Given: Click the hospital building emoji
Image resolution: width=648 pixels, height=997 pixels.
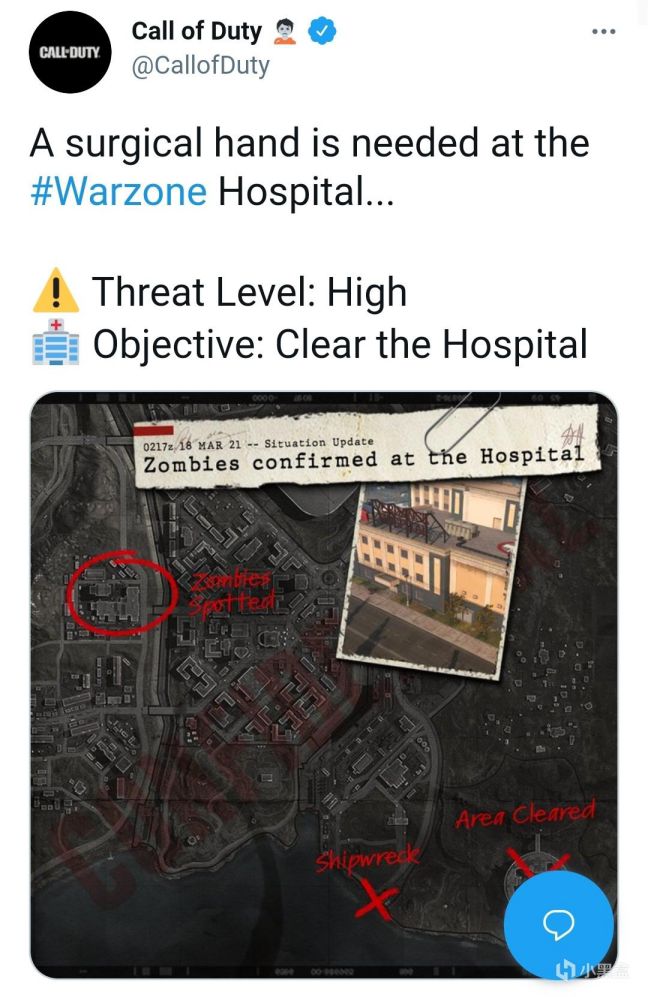Looking at the screenshot, I should point(56,342).
